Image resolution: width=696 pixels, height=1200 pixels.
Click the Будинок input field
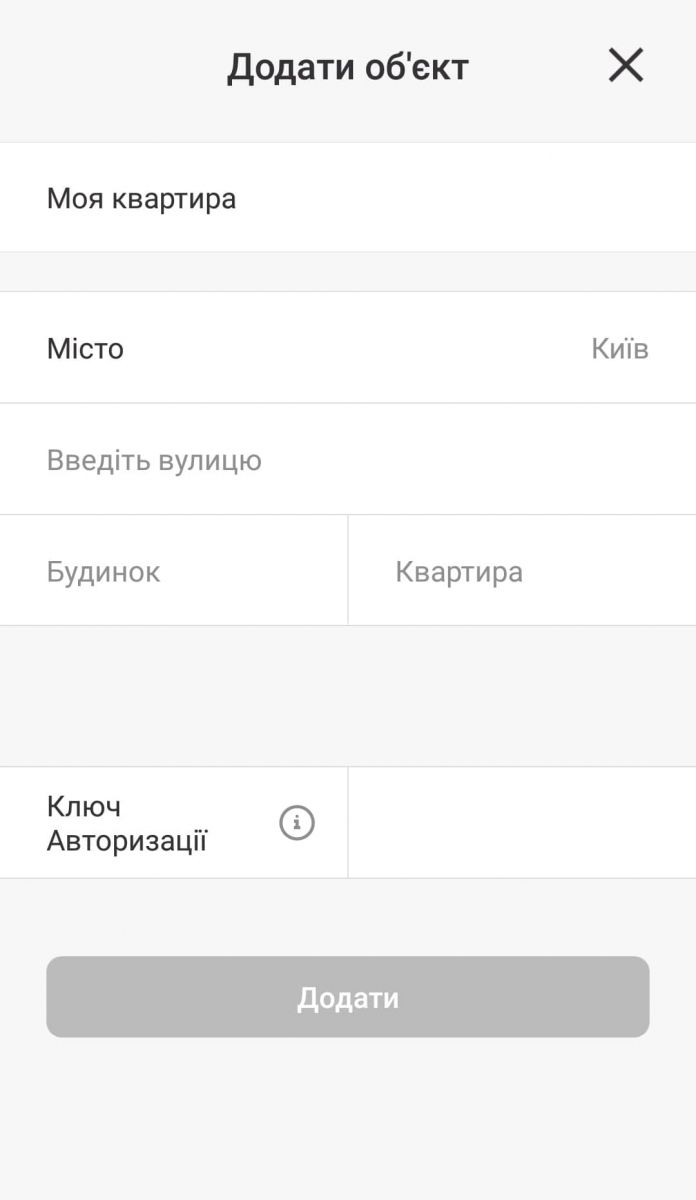pos(103,572)
